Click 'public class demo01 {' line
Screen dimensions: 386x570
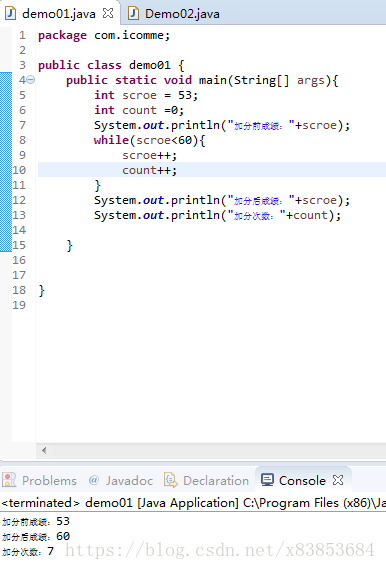pos(111,65)
